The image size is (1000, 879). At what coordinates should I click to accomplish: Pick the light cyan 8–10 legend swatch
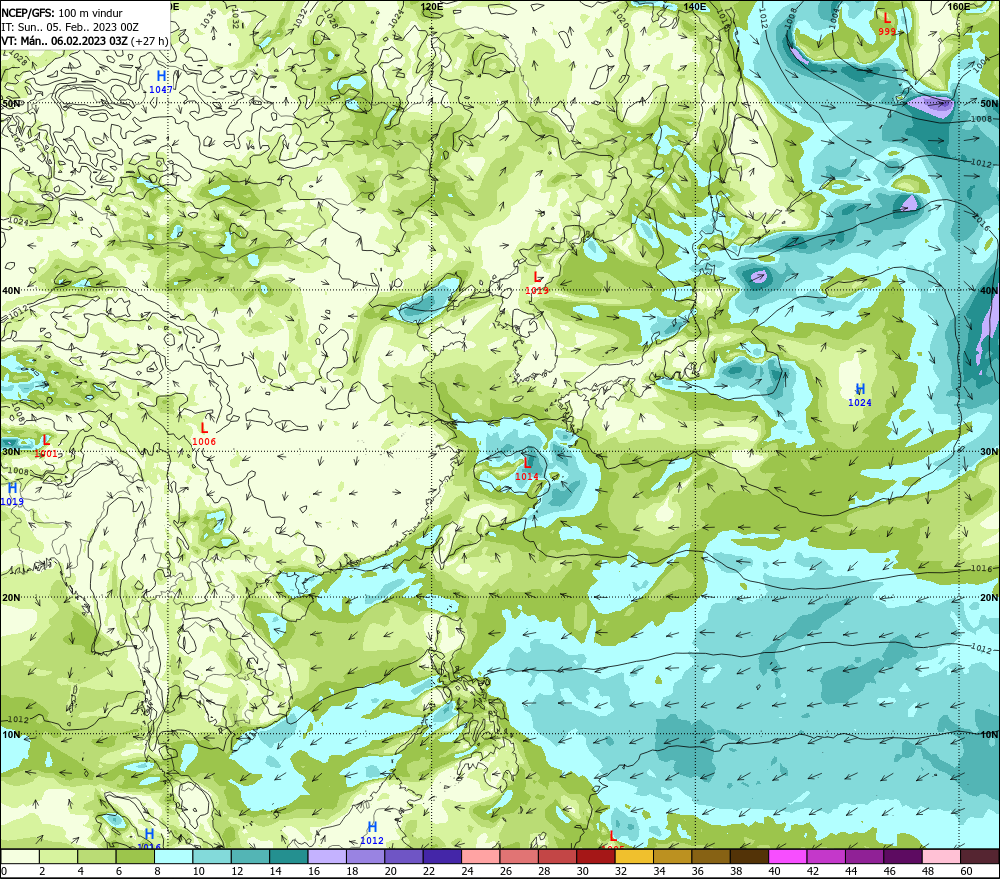click(x=173, y=856)
